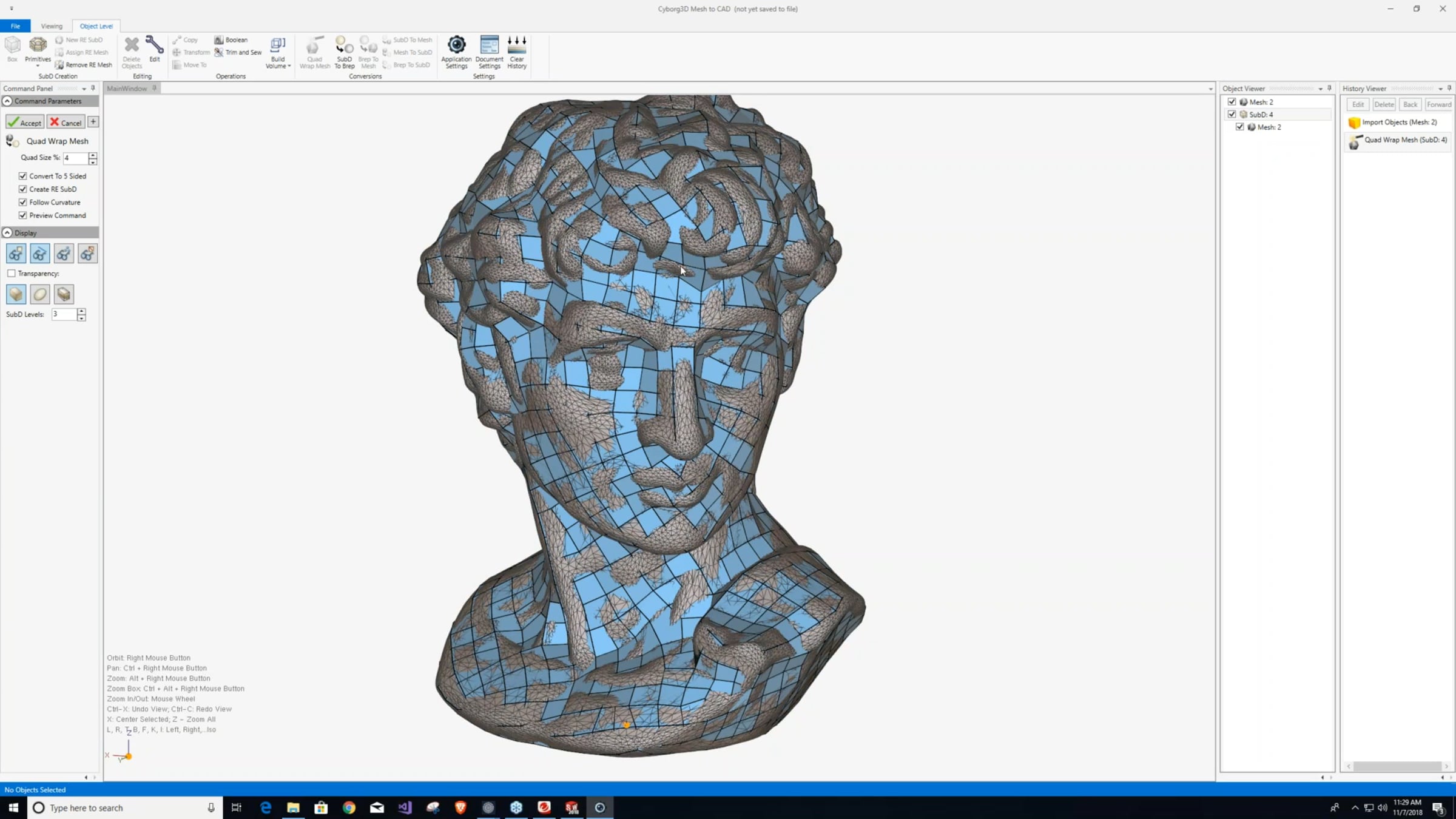Collapse the Display section
Screen dimensions: 1456x819
pos(8,233)
